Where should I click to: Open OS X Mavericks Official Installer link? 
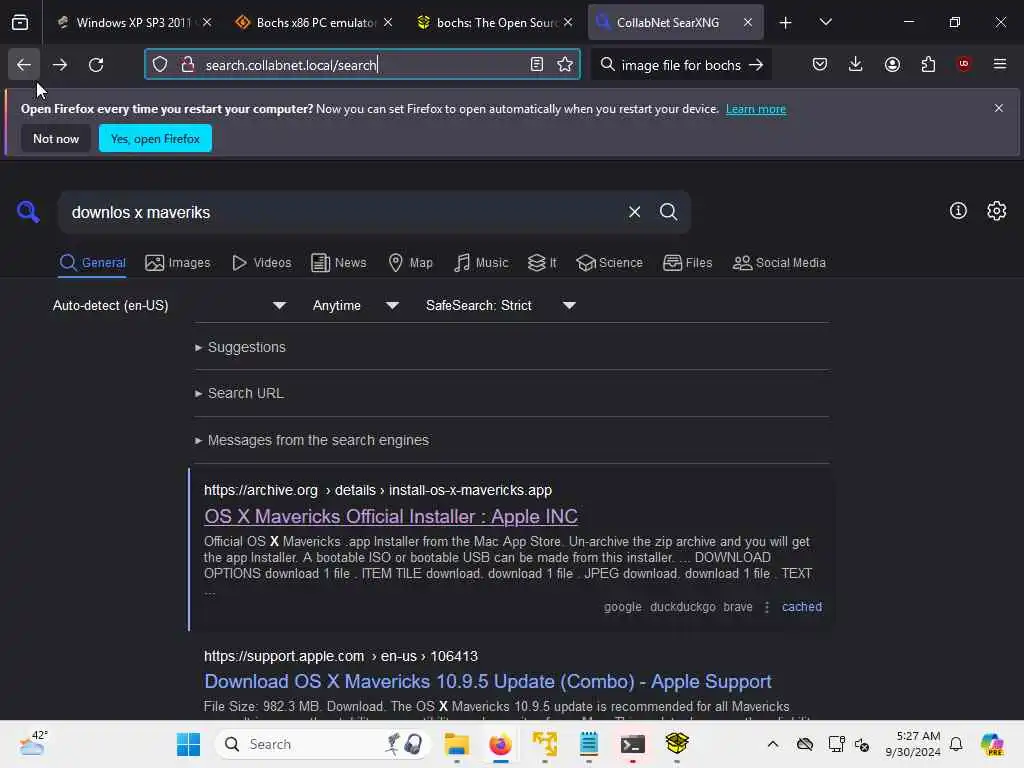click(x=391, y=516)
